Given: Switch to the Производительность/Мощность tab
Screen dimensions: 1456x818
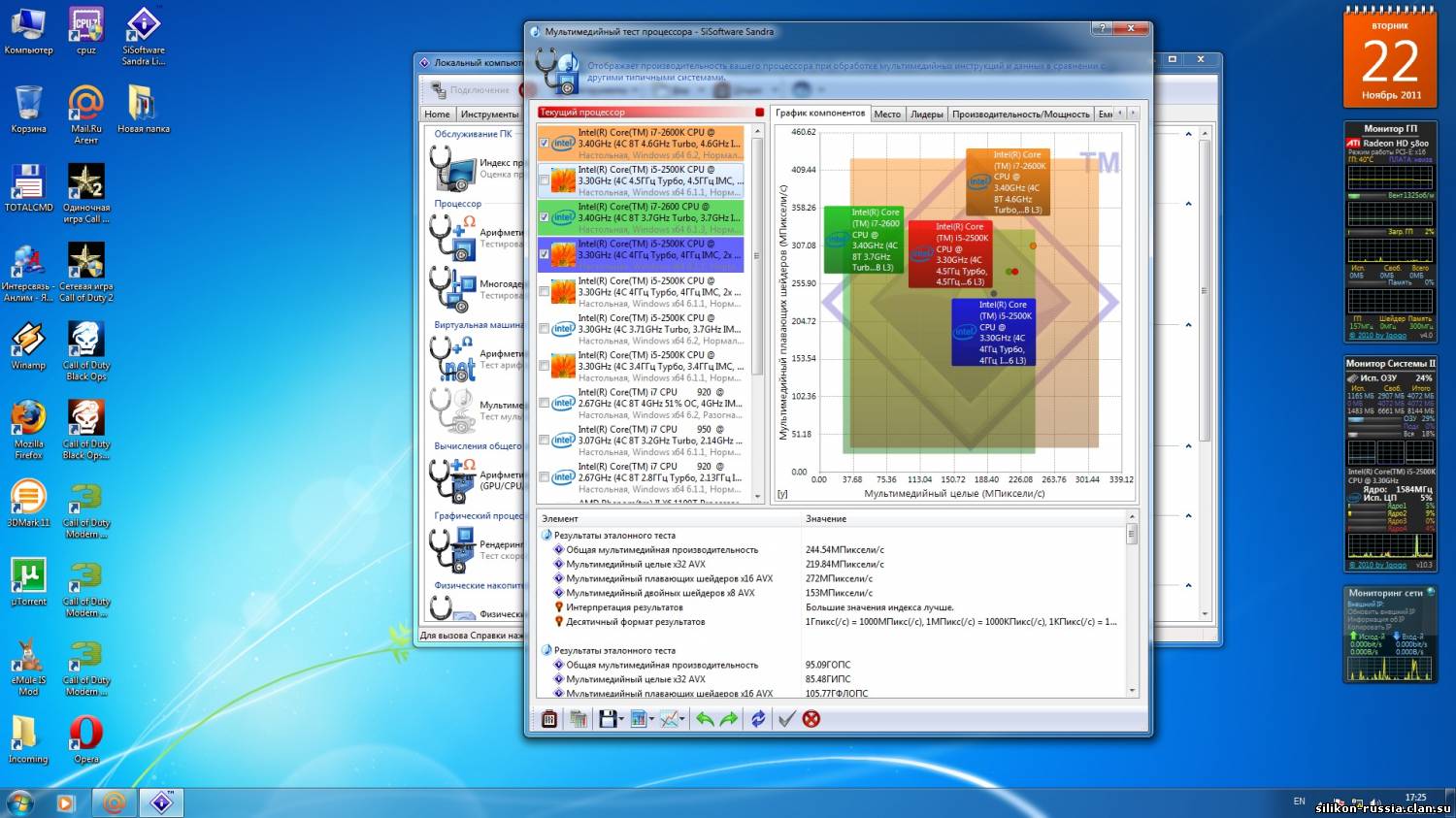Looking at the screenshot, I should [1020, 114].
